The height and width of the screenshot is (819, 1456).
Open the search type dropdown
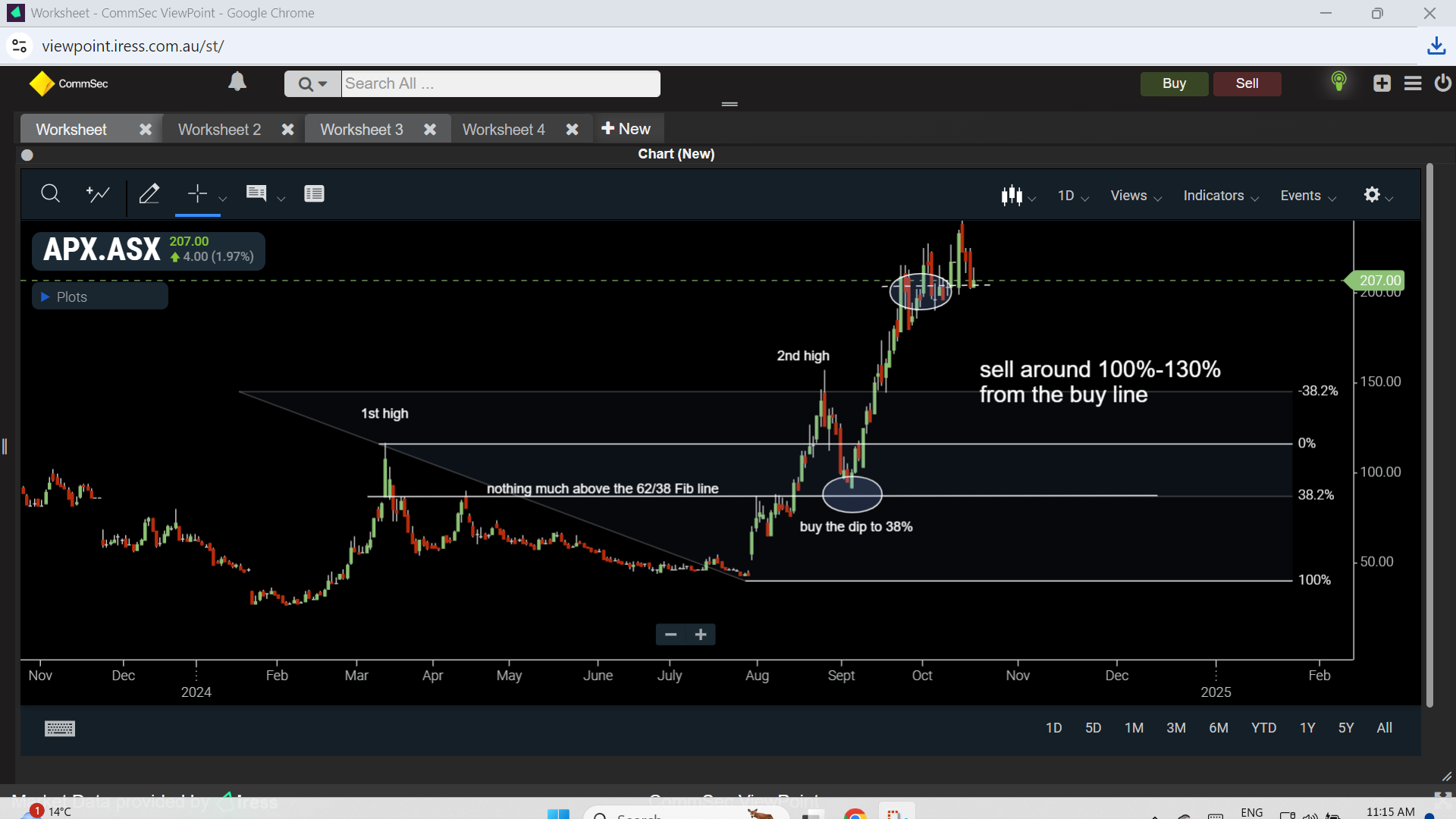click(312, 83)
